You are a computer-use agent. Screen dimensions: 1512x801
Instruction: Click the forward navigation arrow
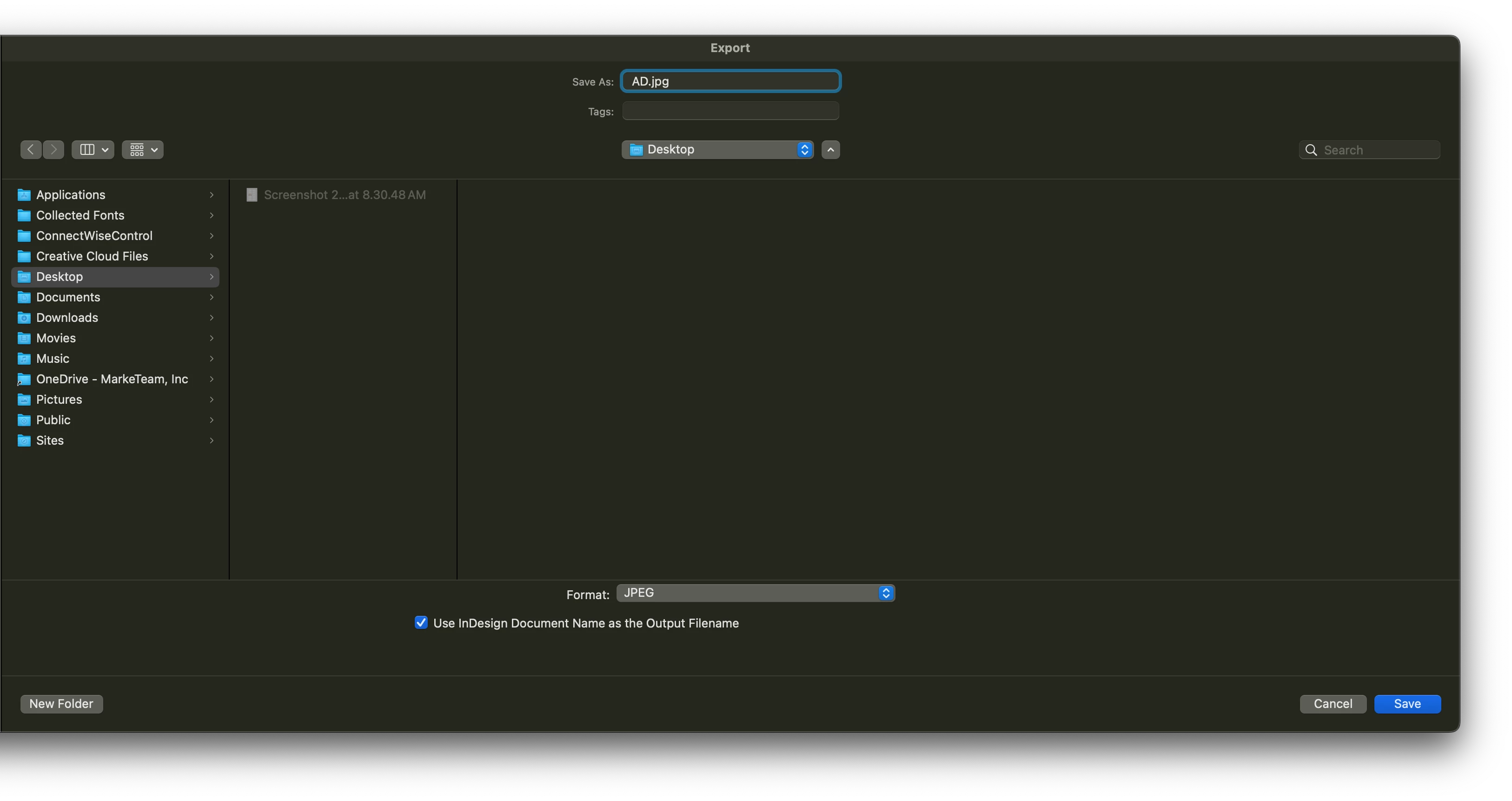53,150
